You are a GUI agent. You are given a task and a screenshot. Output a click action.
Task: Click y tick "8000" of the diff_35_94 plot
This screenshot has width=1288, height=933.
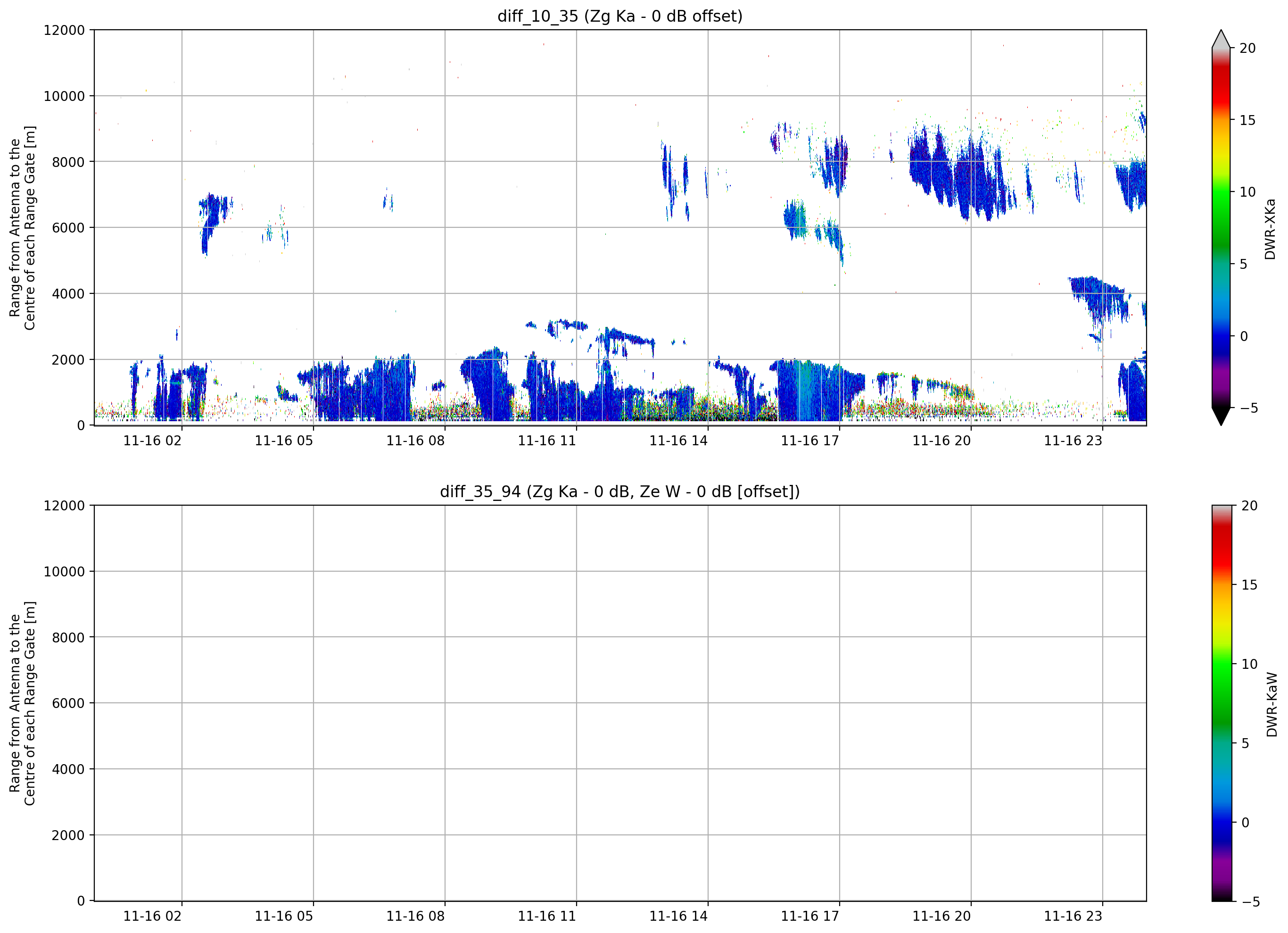point(68,638)
